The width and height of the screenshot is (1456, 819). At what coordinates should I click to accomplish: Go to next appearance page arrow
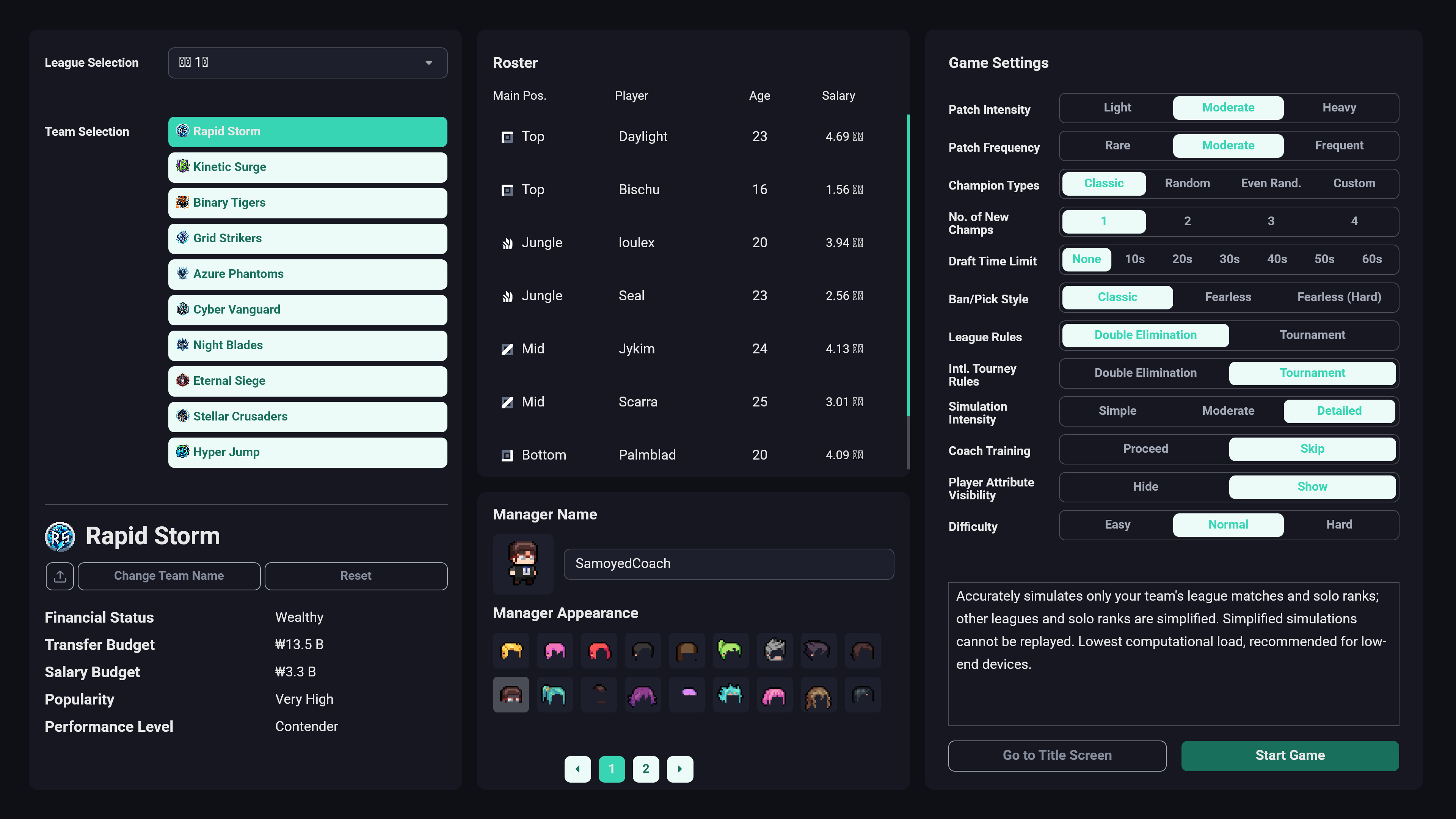[x=680, y=769]
